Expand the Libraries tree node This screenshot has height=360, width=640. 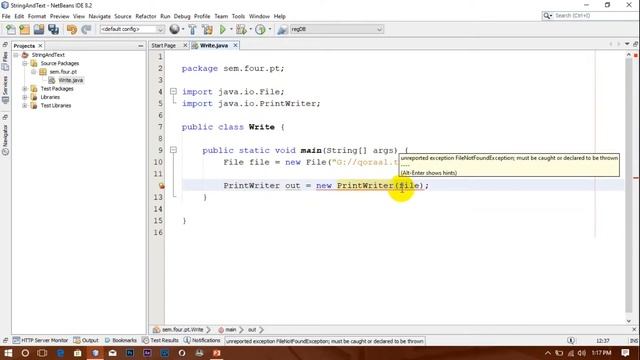click(25, 97)
